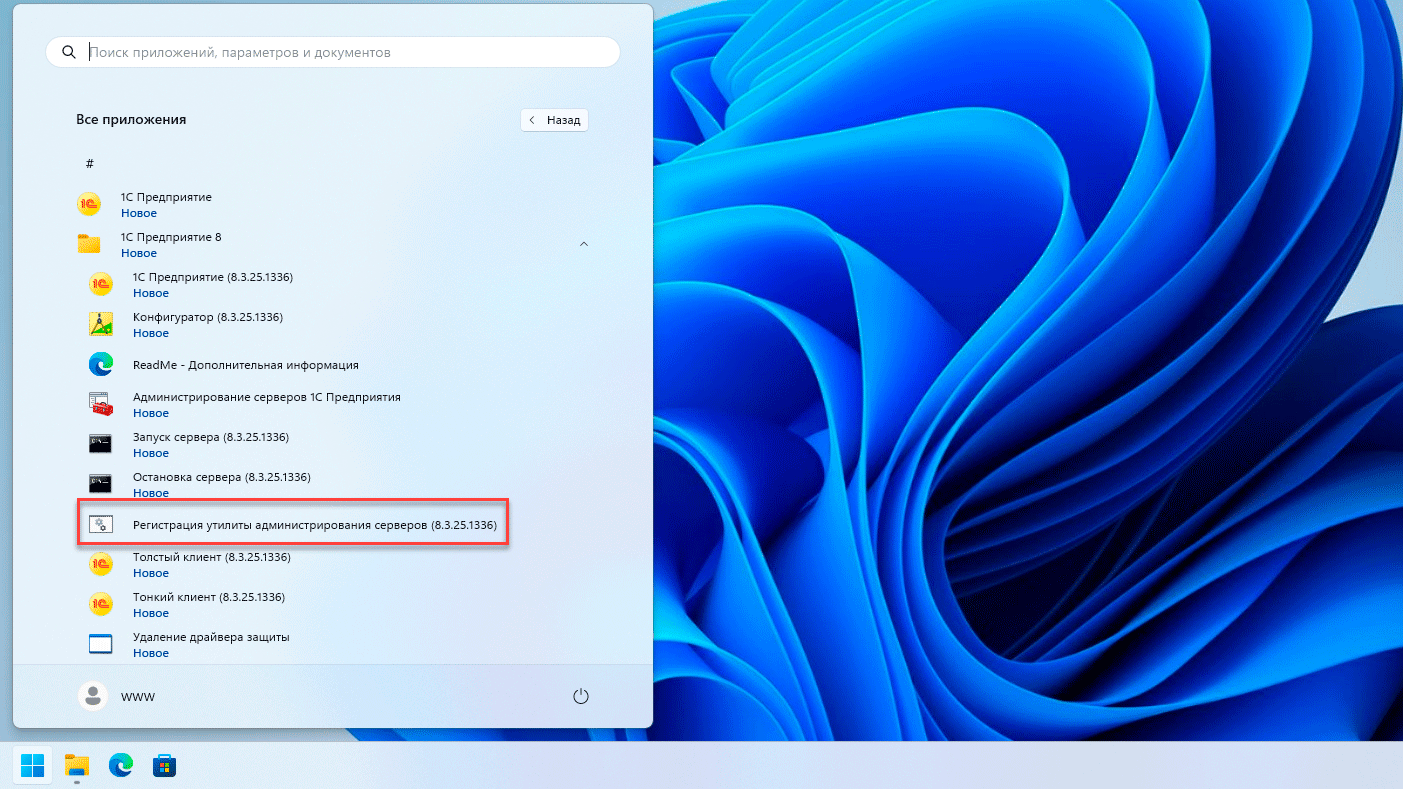Focus the search apps and documents field
This screenshot has width=1403, height=789.
click(333, 52)
